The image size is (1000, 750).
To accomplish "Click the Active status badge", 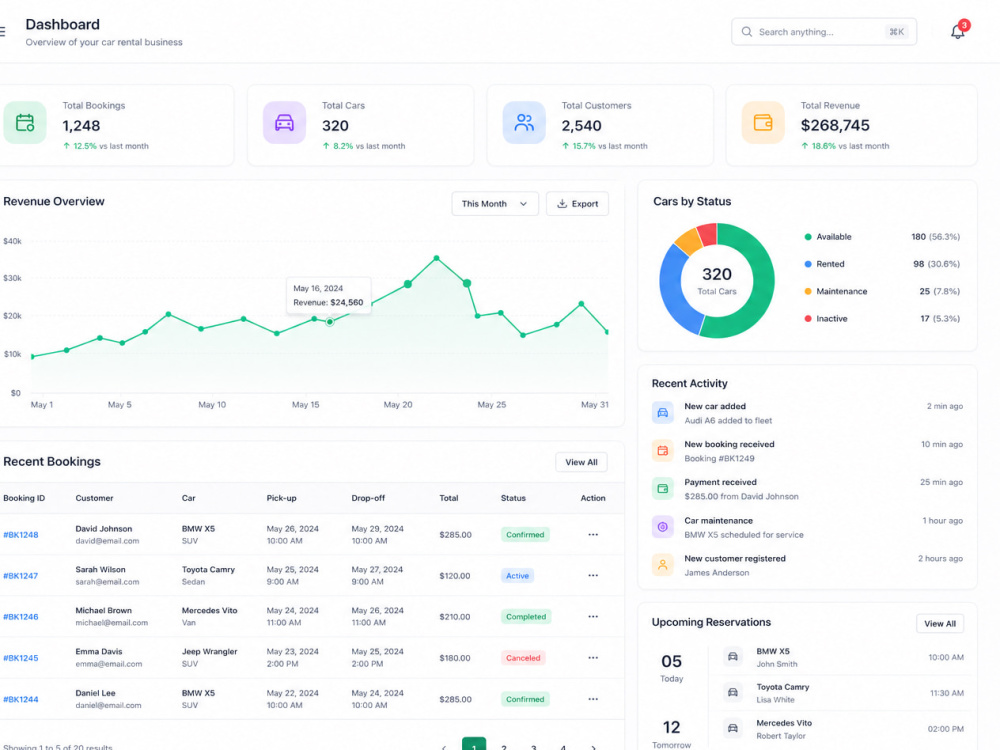I will 517,575.
